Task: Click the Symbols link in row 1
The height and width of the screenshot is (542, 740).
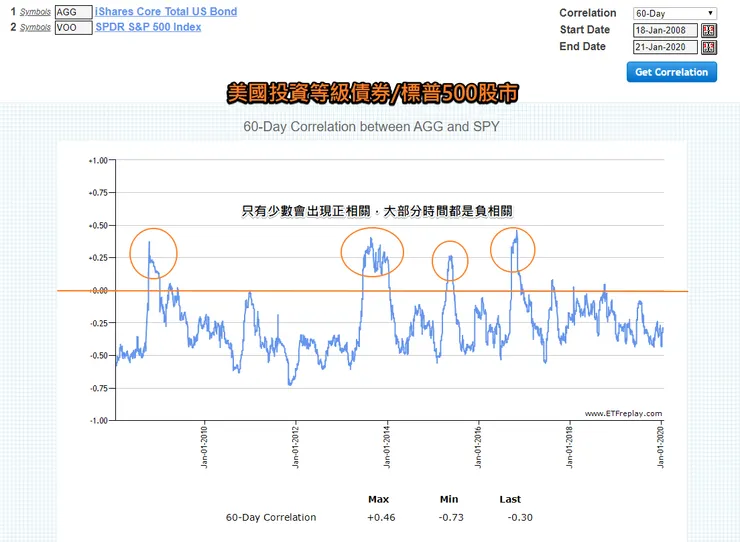Action: pyautogui.click(x=35, y=12)
